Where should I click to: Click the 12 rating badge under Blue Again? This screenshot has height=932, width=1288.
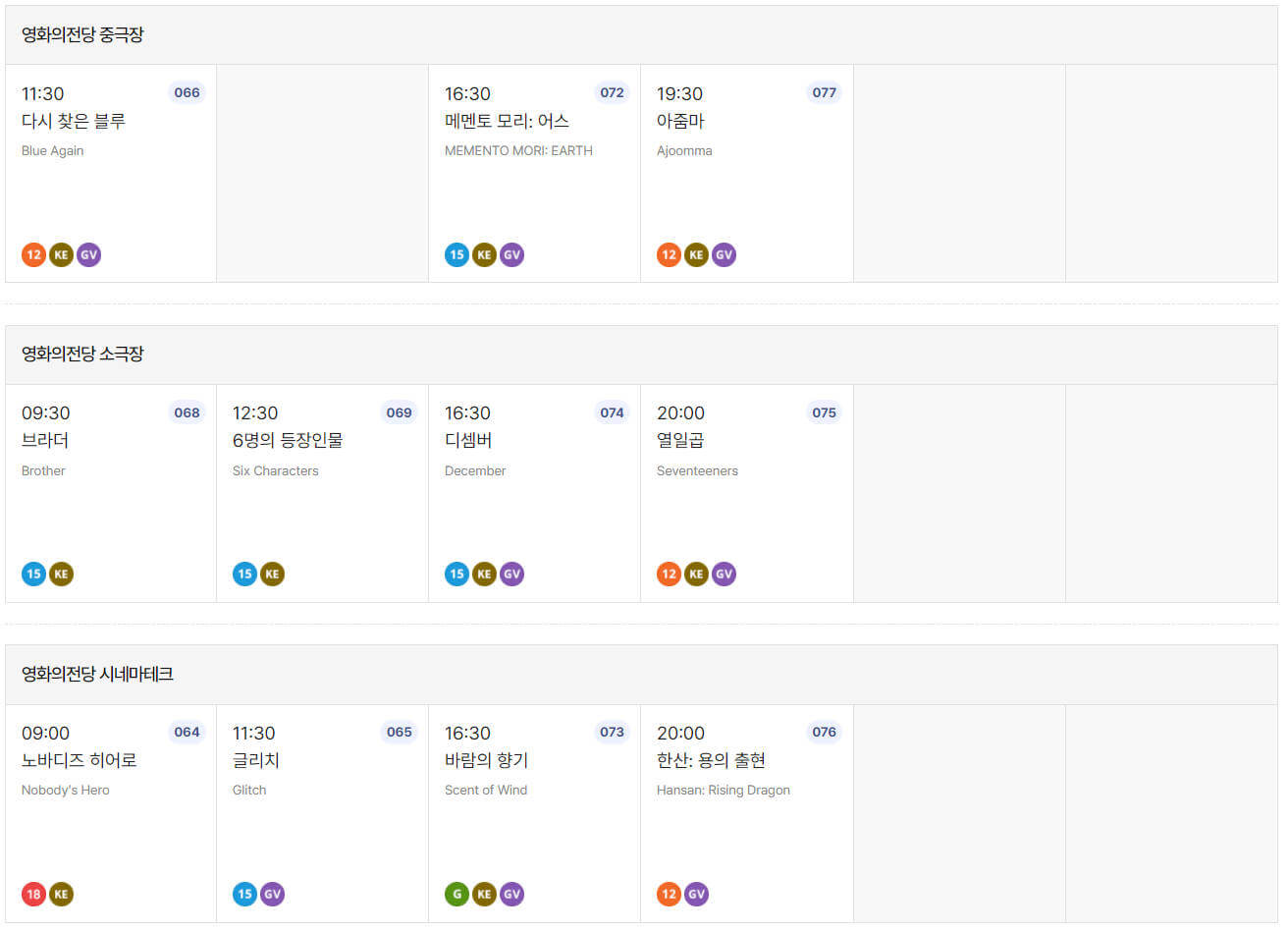click(33, 254)
